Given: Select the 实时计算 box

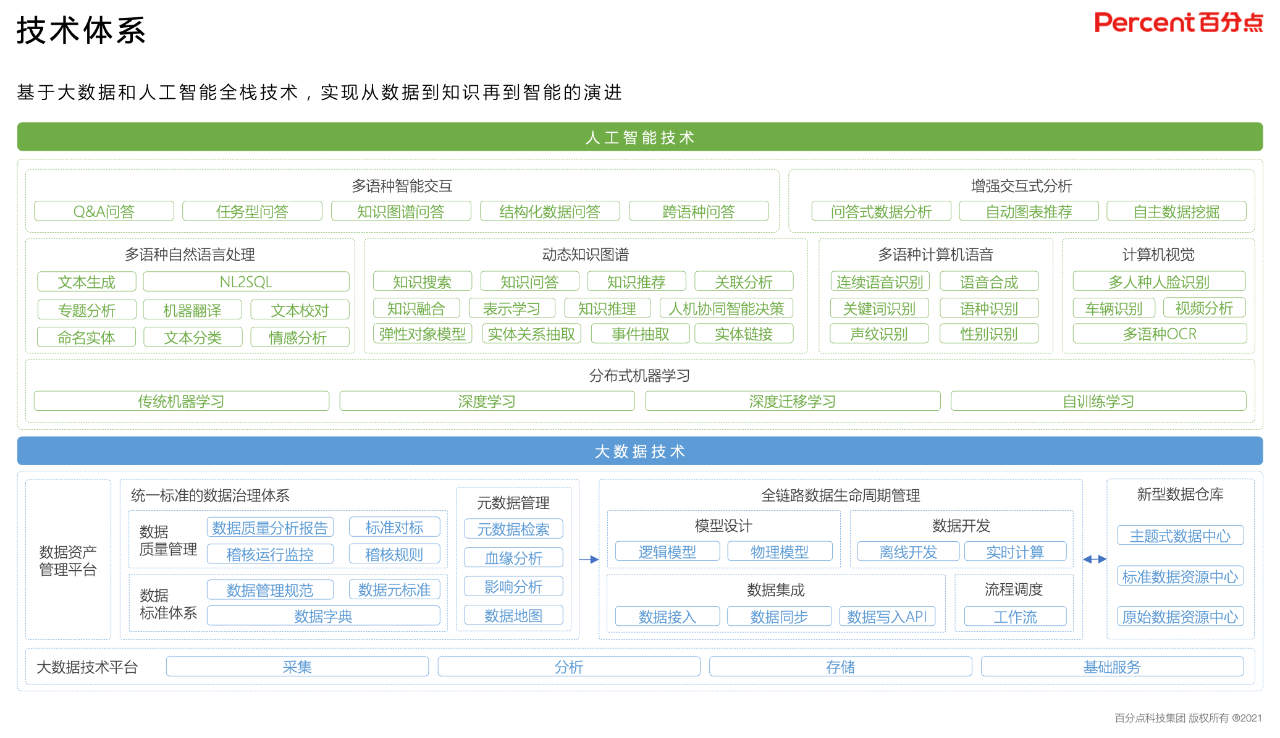Looking at the screenshot, I should (x=1015, y=552).
